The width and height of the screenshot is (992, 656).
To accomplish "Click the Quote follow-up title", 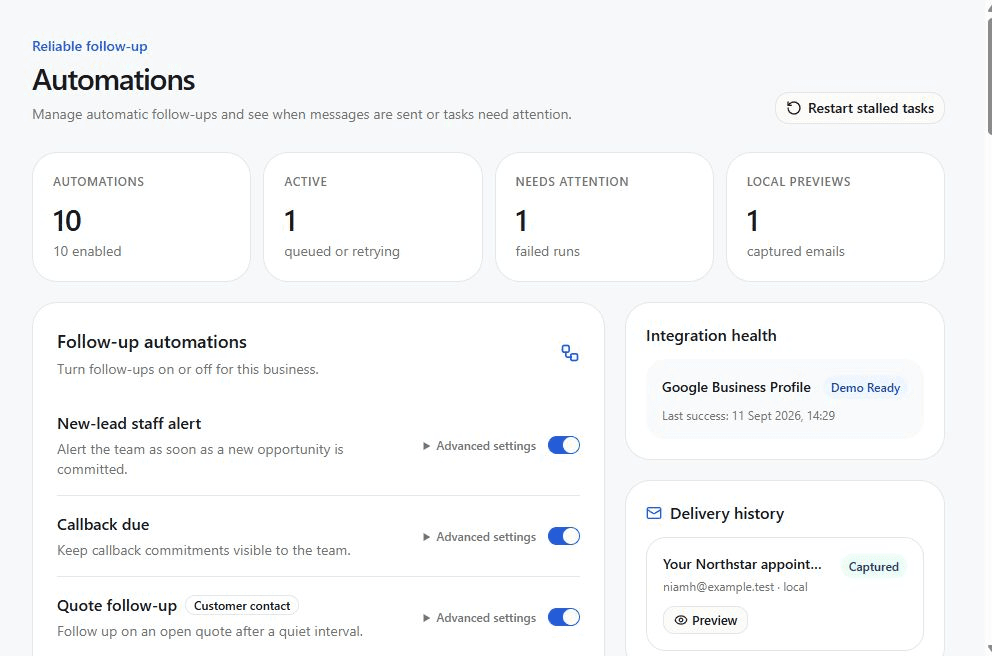I will [117, 606].
